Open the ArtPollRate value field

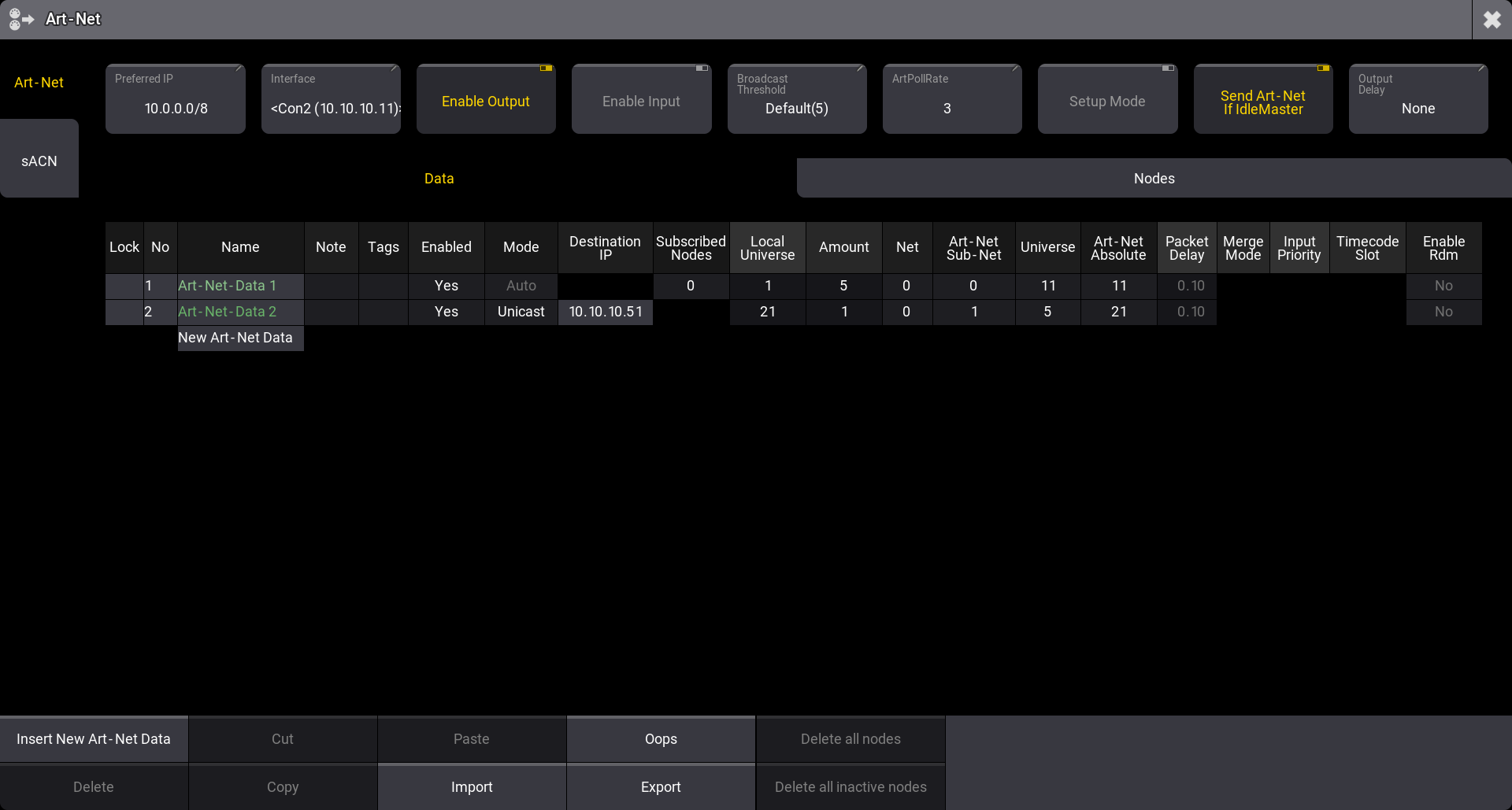(x=951, y=100)
